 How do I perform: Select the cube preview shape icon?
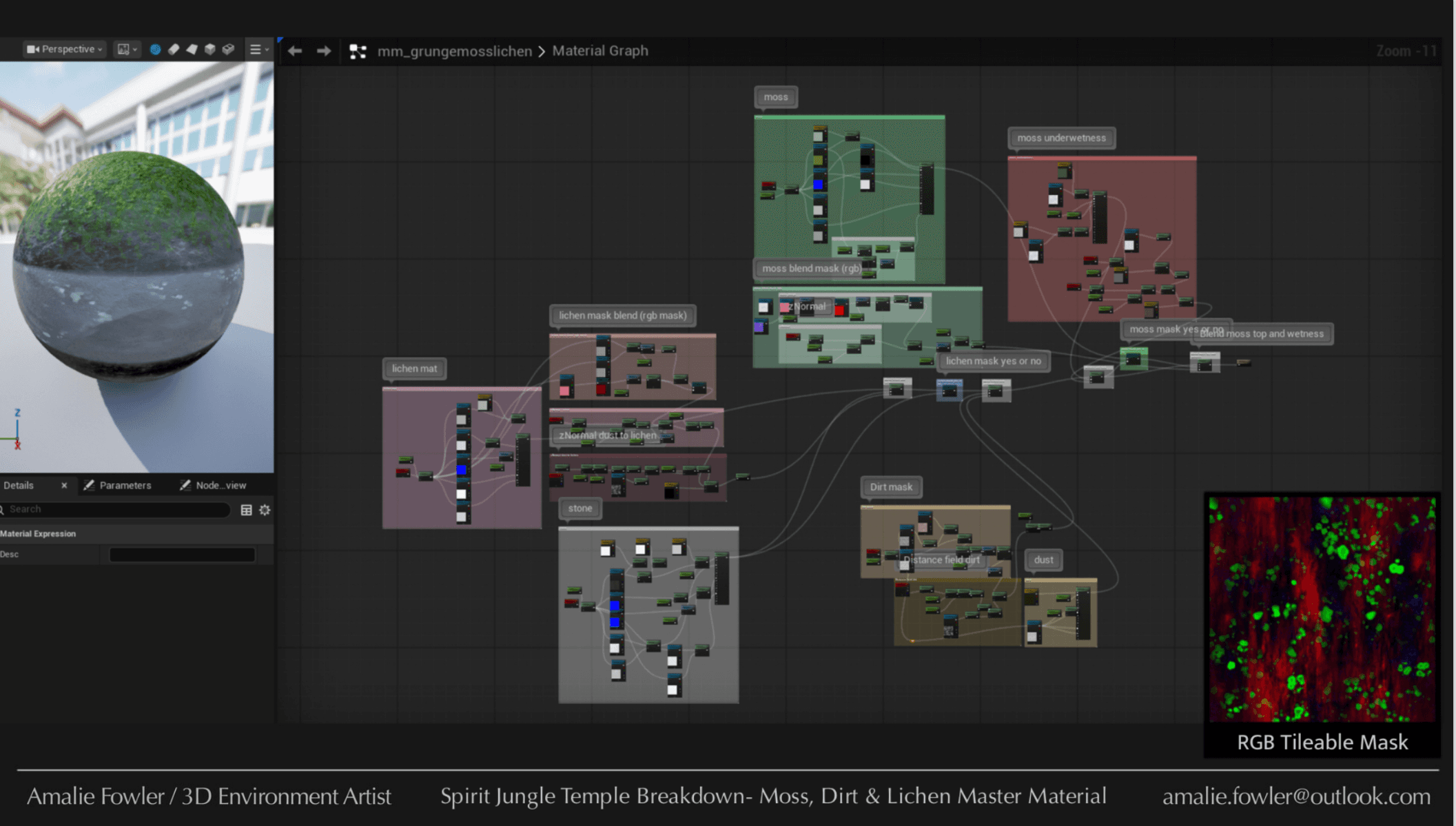pyautogui.click(x=210, y=49)
